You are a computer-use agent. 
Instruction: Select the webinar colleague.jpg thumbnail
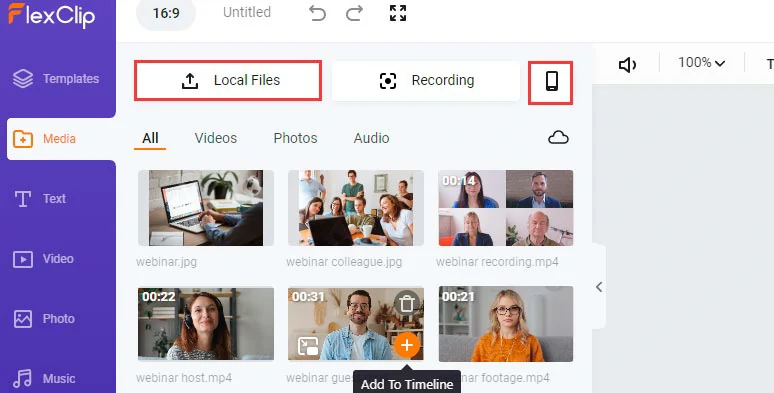point(356,208)
